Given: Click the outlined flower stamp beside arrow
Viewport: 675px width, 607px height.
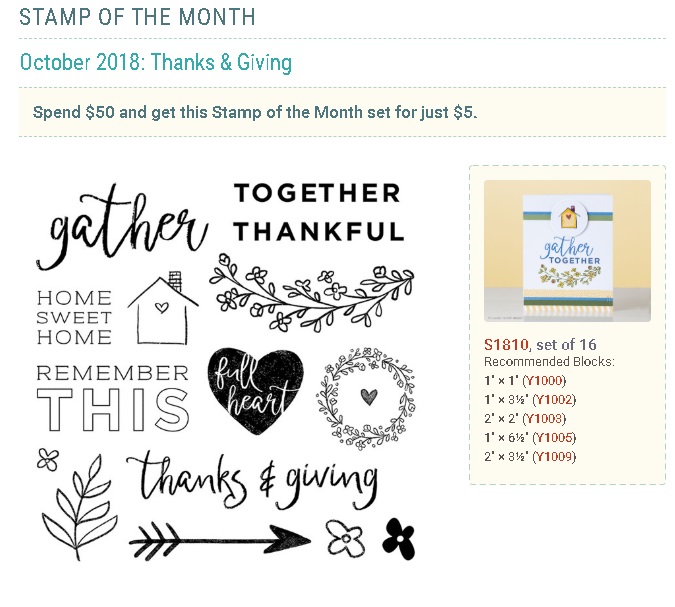Looking at the screenshot, I should point(345,539).
